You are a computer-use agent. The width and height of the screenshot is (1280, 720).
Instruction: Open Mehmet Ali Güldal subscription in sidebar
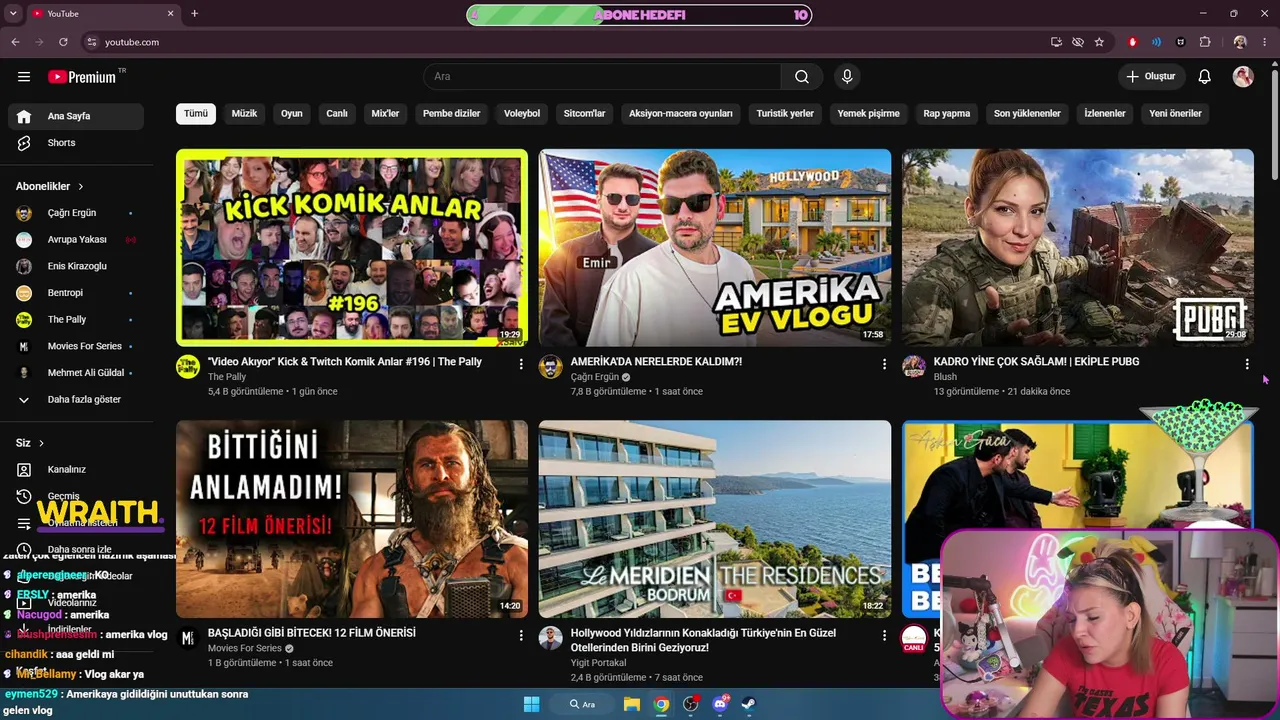76,373
